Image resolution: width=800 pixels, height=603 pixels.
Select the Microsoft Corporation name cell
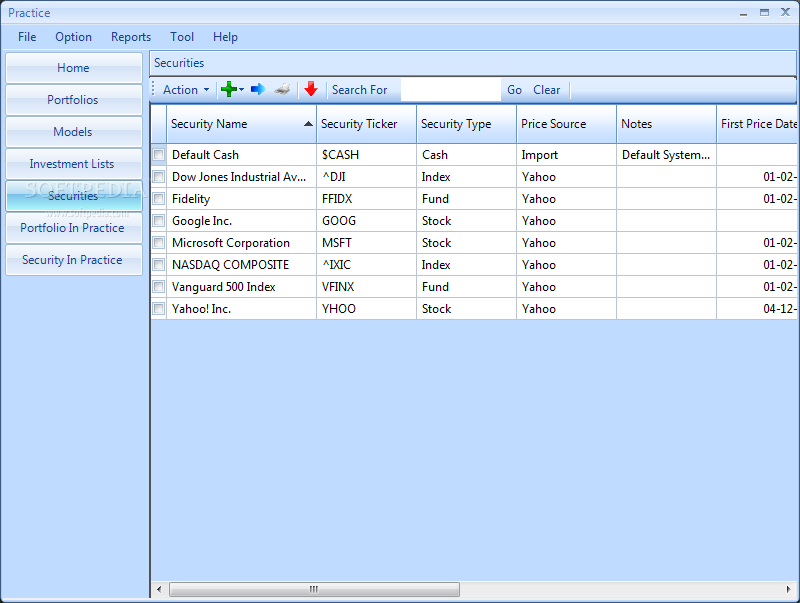[x=241, y=242]
